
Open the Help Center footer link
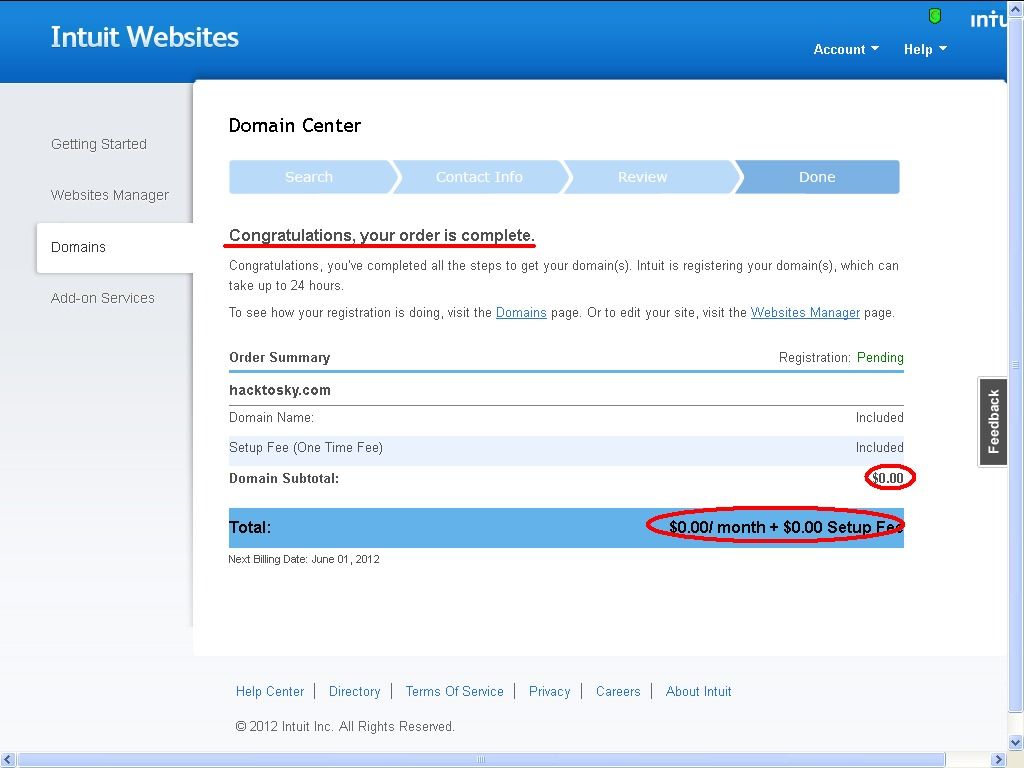270,691
